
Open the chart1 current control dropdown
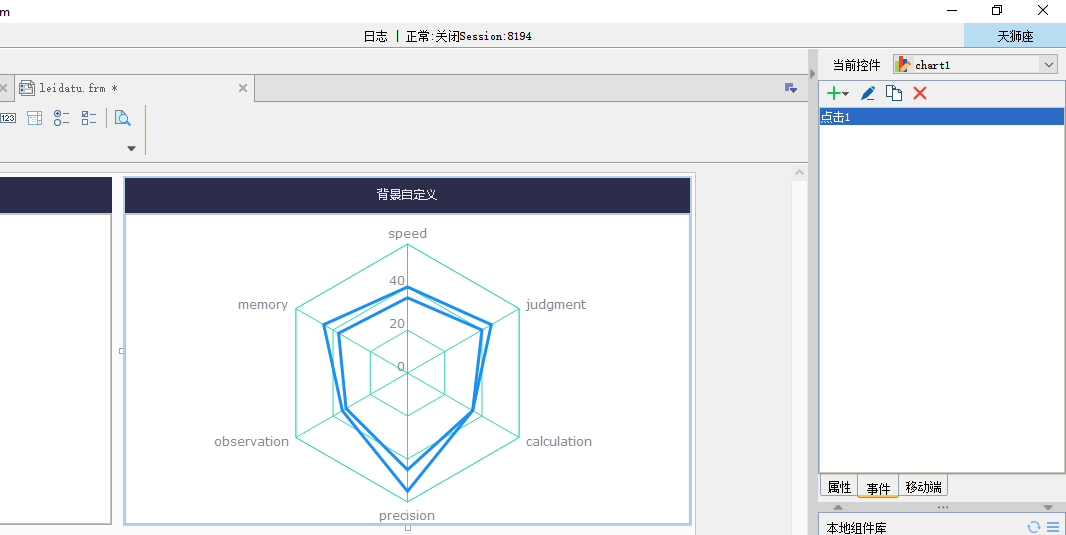(1048, 65)
